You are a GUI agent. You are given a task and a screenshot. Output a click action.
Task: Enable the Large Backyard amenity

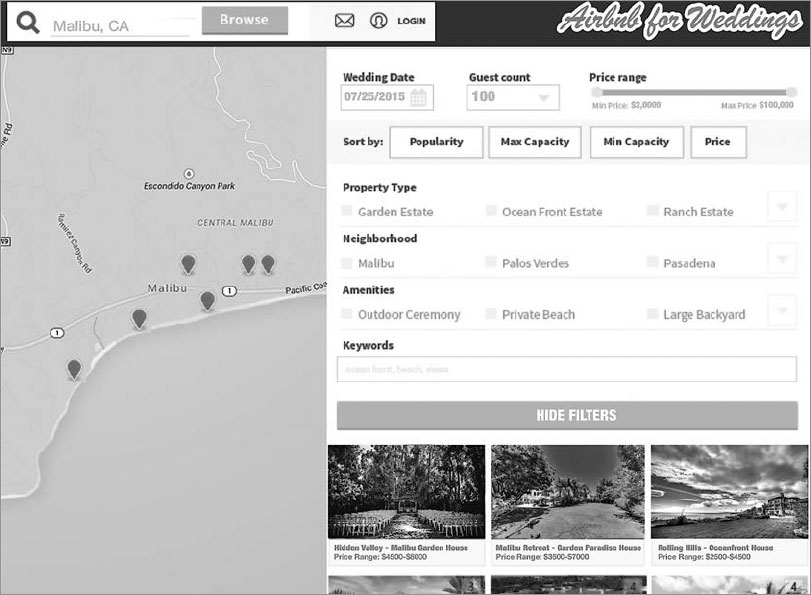653,314
